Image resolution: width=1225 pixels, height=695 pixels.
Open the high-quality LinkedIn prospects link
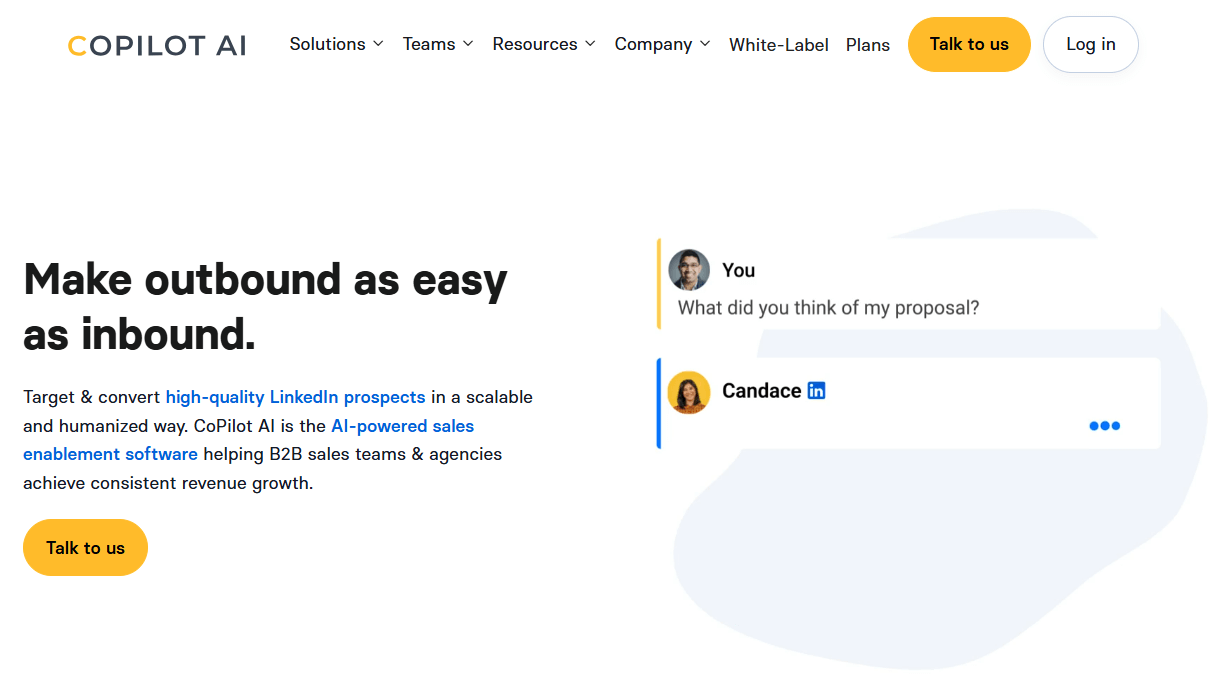295,397
